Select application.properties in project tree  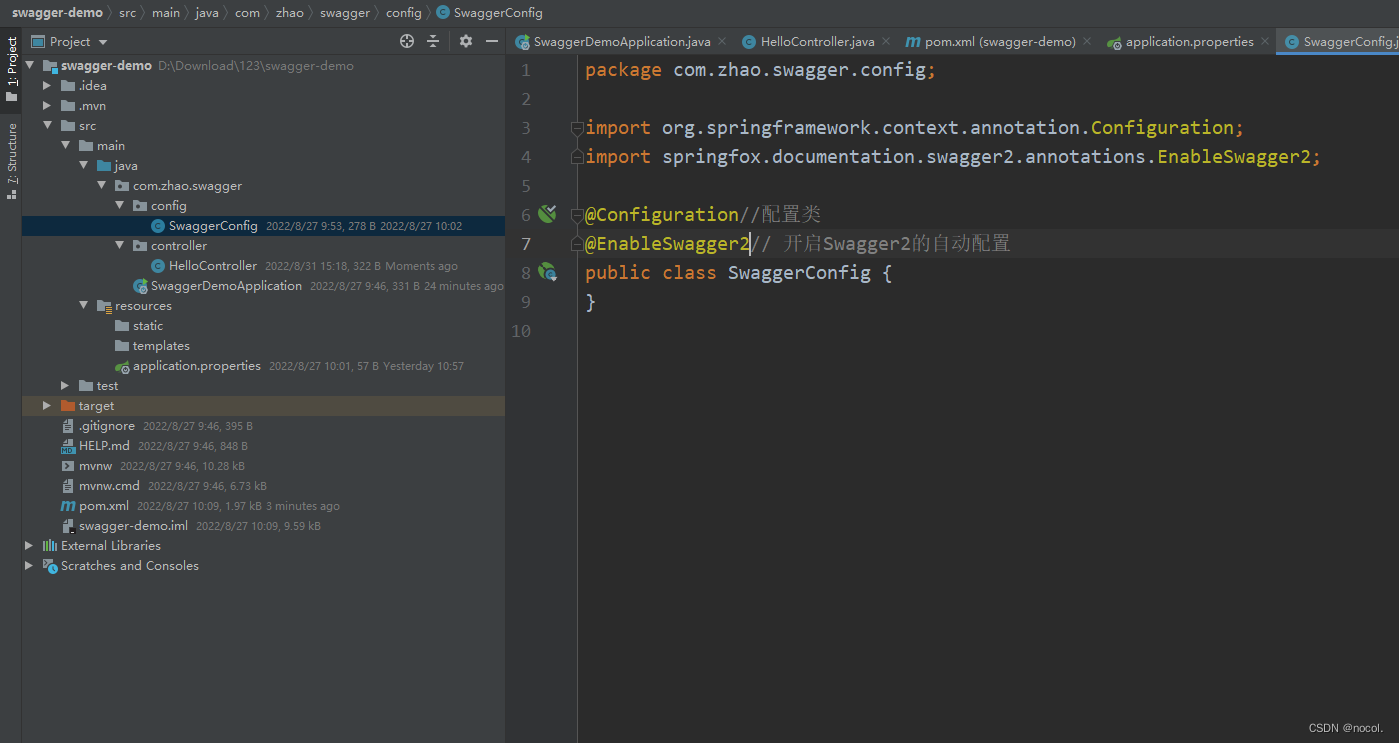coord(197,366)
